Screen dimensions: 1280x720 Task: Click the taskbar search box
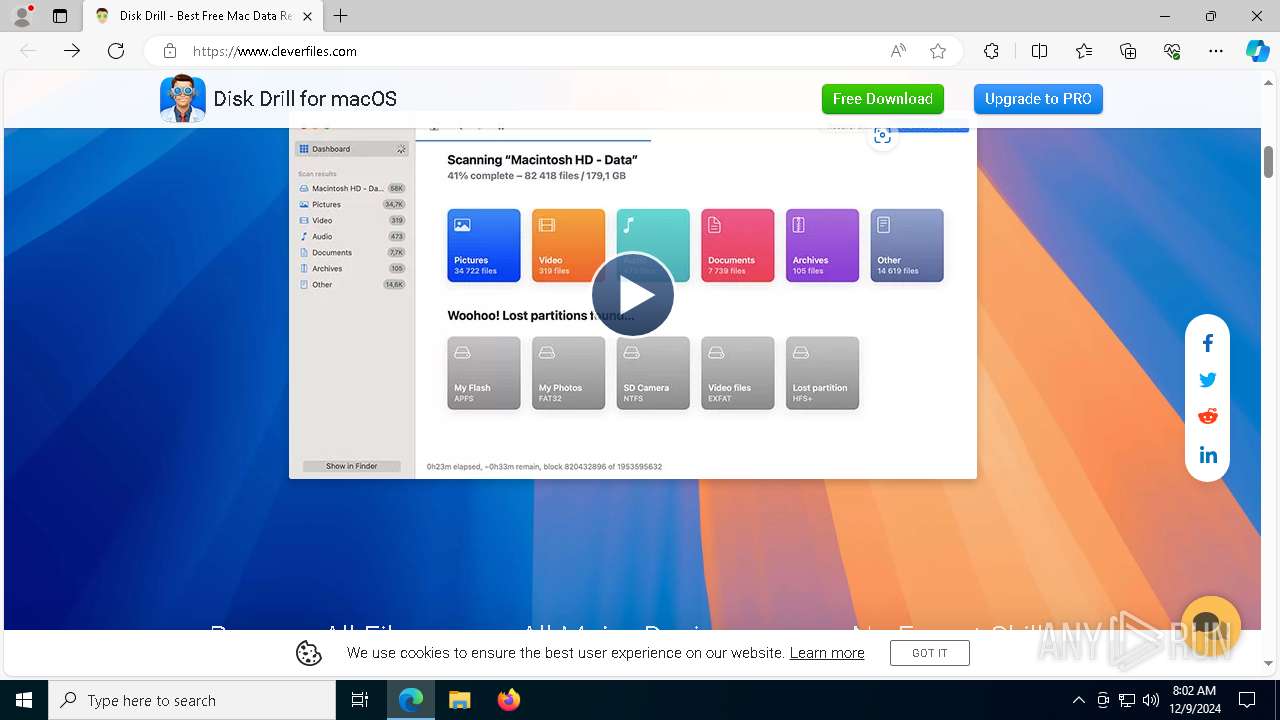[192, 700]
